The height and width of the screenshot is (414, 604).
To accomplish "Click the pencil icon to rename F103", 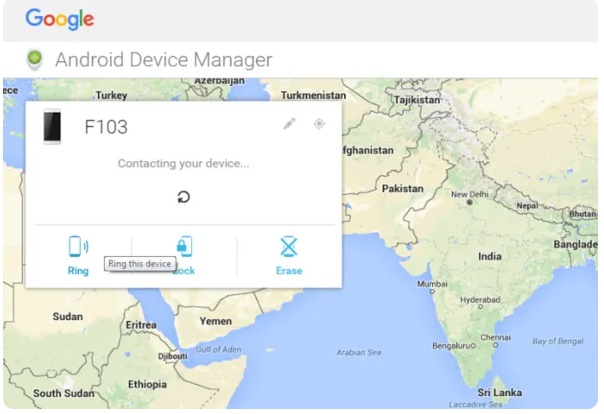I will coord(289,124).
